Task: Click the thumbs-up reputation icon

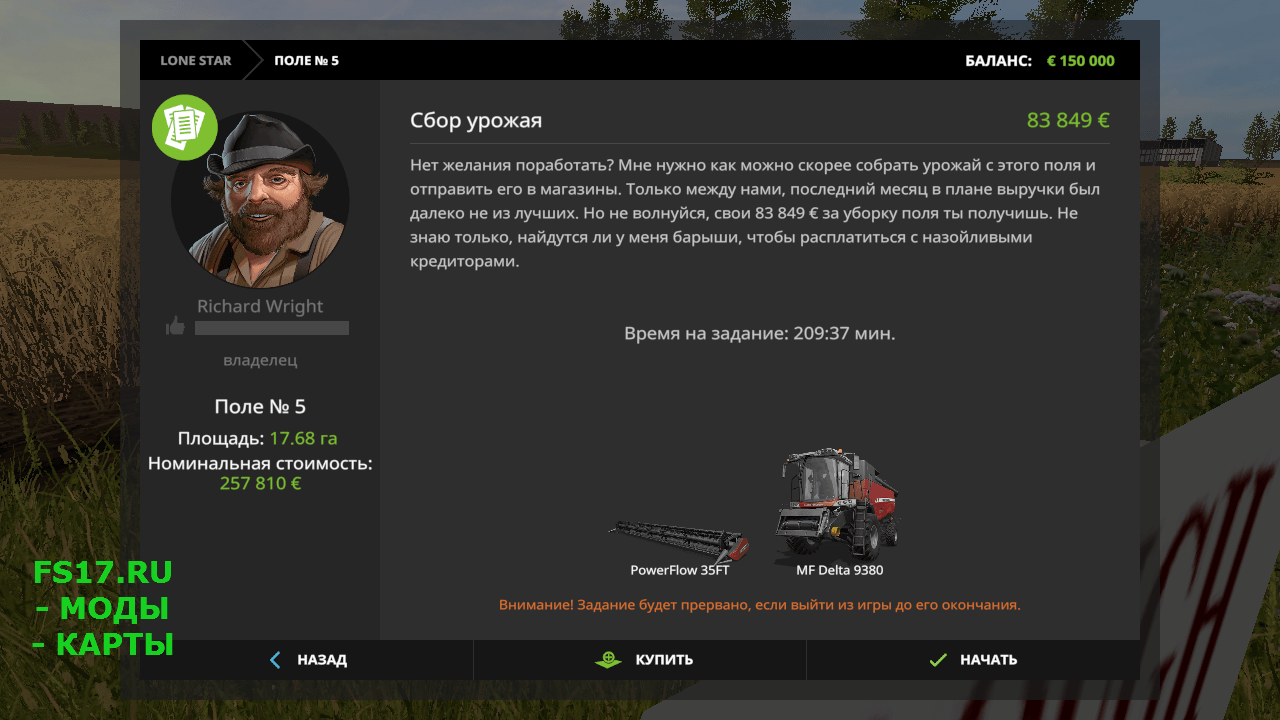Action: tap(175, 327)
